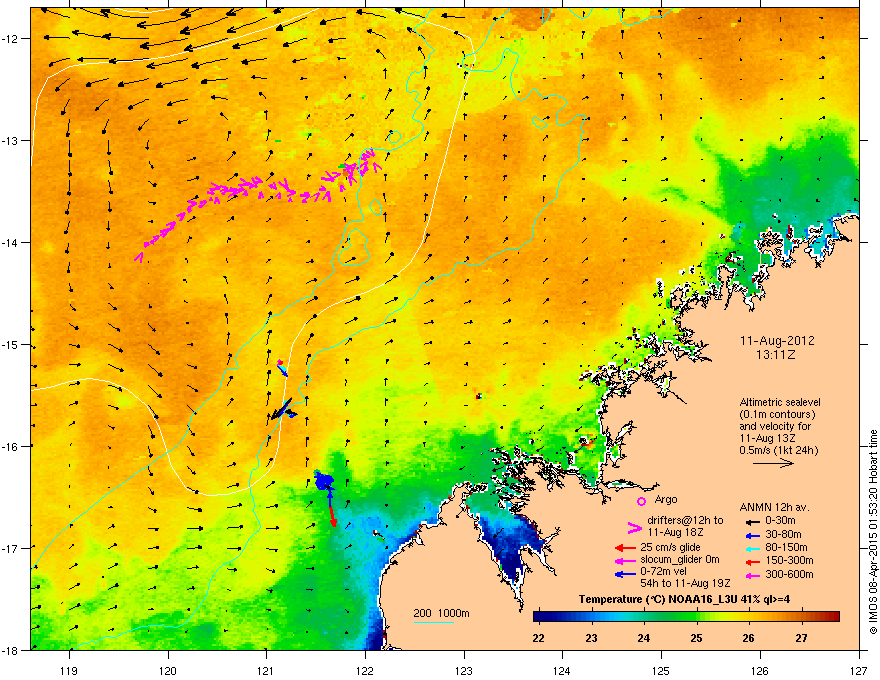Viewport: 880px width, 680px height.
Task: Click the longitude axis label 127
Action: [x=859, y=670]
